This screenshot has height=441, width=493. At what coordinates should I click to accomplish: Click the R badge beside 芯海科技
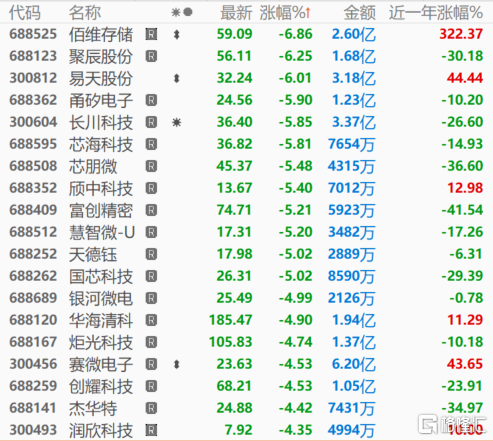click(x=151, y=144)
